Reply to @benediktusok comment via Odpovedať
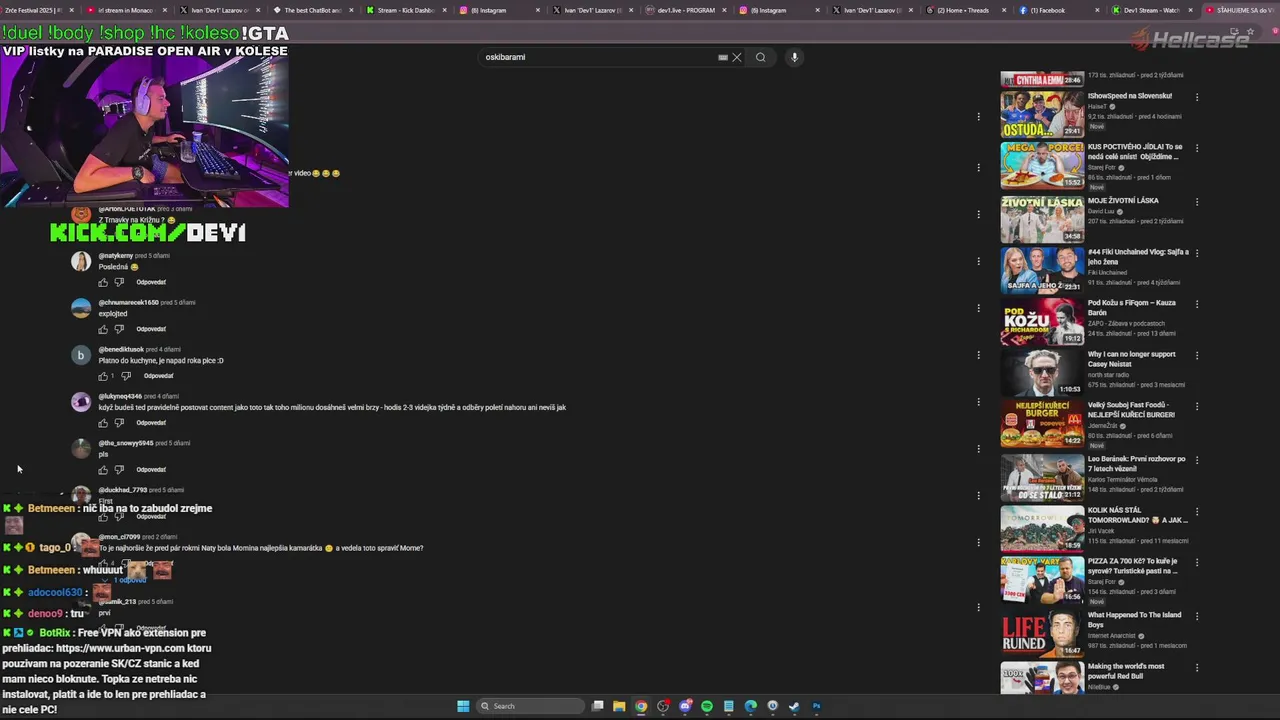The height and width of the screenshot is (720, 1280). tap(158, 376)
